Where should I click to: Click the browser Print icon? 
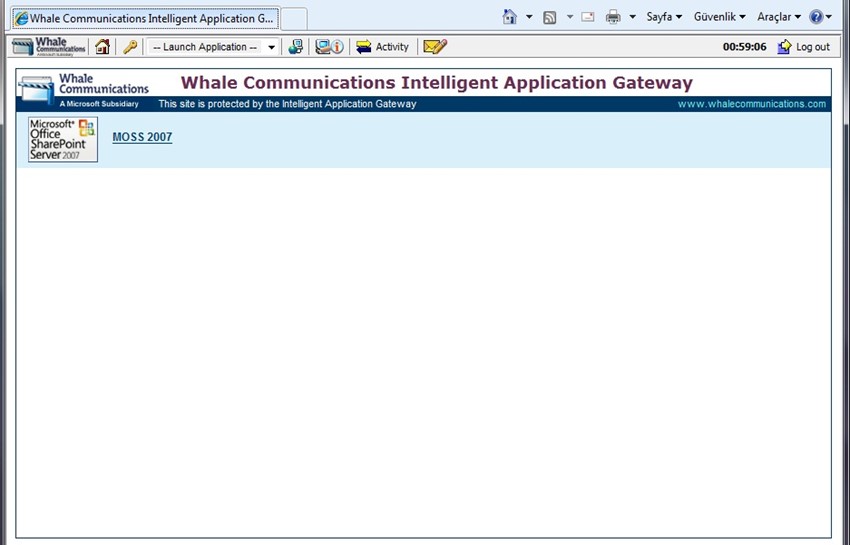613,17
